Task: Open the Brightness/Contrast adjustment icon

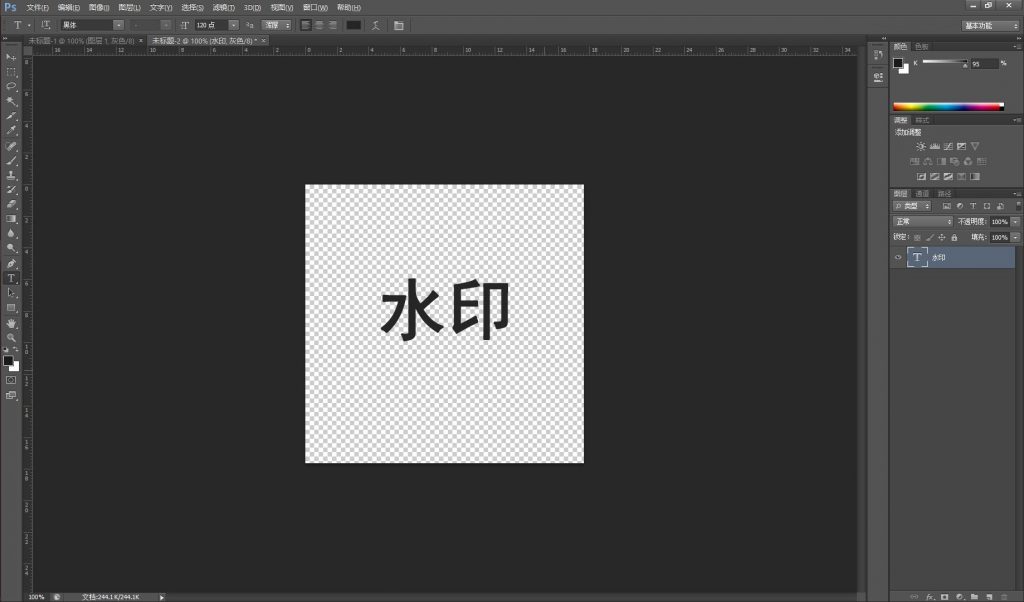Action: coord(920,146)
